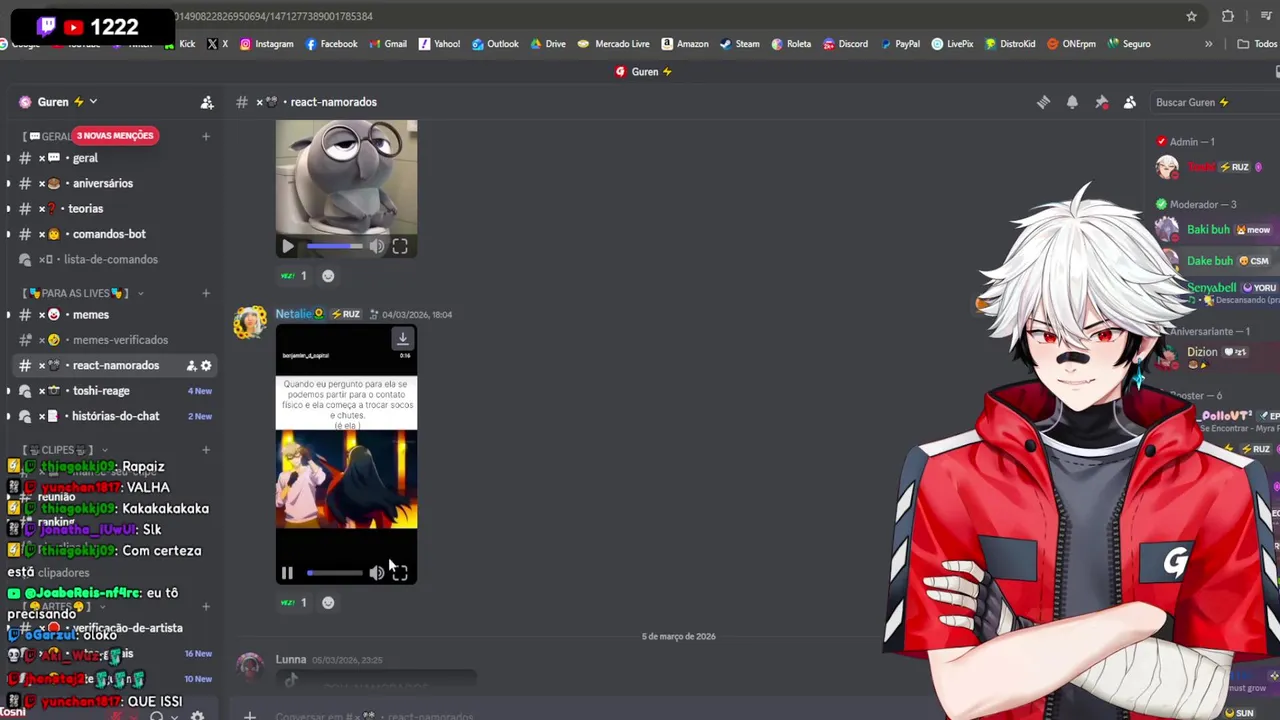This screenshot has width=1280, height=720.
Task: Select the comandos-bot channel
Action: click(111, 234)
